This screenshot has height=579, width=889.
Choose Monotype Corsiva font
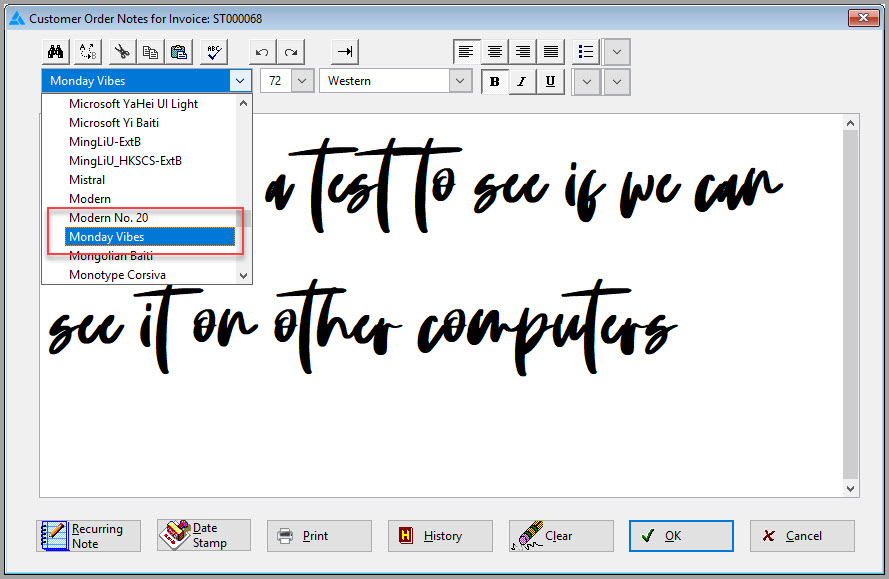point(117,275)
